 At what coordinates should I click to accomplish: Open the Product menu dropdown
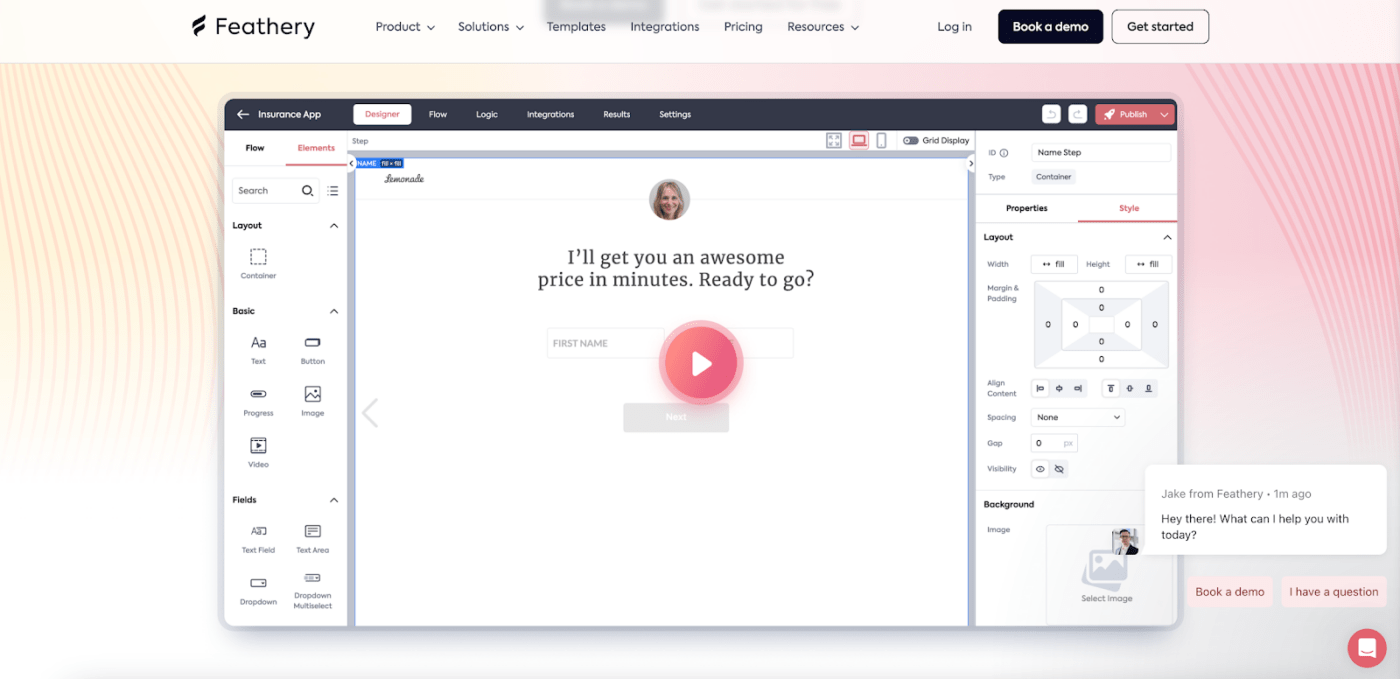[x=405, y=27]
